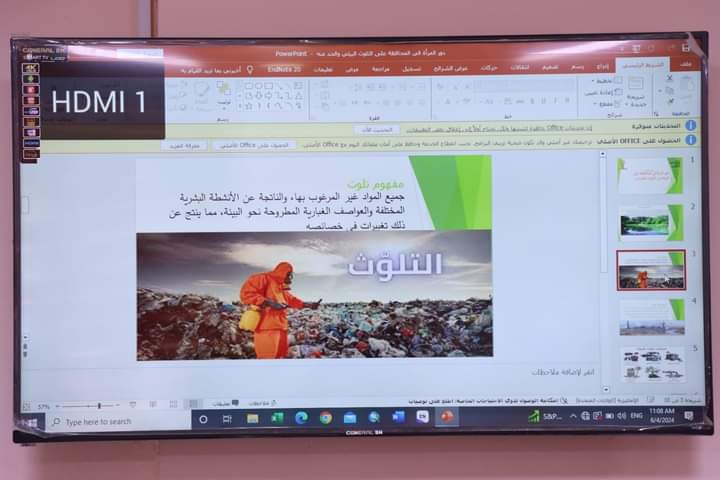Select slide 4 thumbnail in the slide panel
This screenshot has height=480, width=720.
(x=650, y=316)
